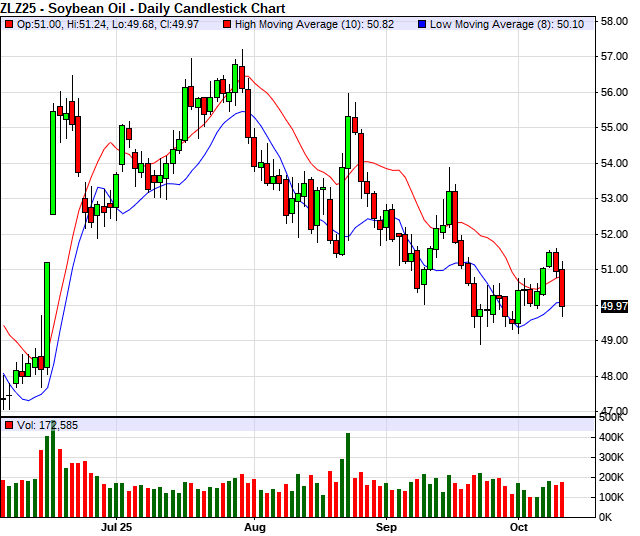The image size is (640, 536).
Task: Click the 51.00 price axis label
Action: [614, 269]
